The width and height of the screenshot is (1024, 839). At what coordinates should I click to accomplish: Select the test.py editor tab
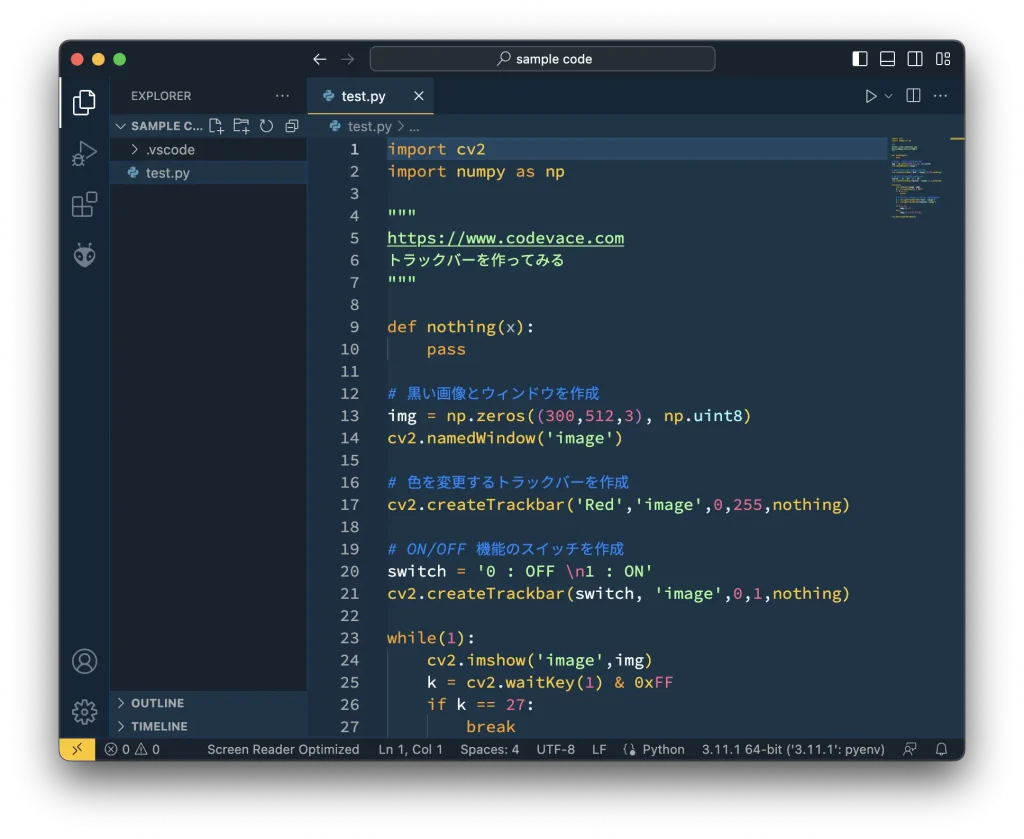pyautogui.click(x=363, y=96)
